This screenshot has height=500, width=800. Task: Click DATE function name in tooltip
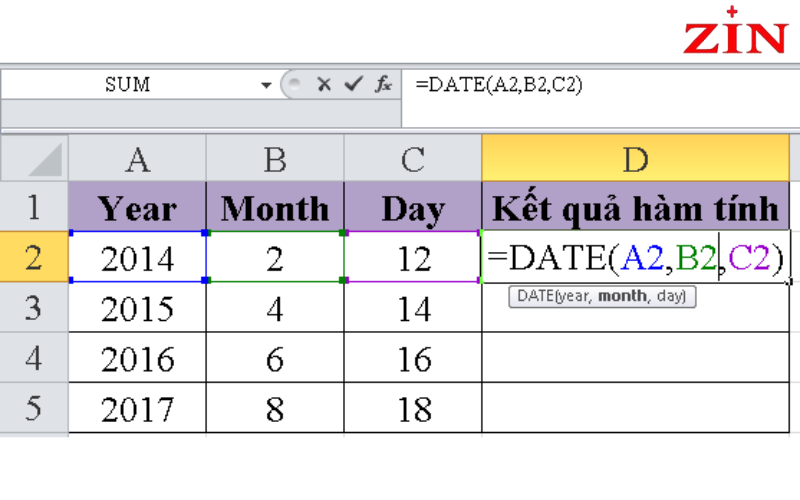(x=534, y=296)
